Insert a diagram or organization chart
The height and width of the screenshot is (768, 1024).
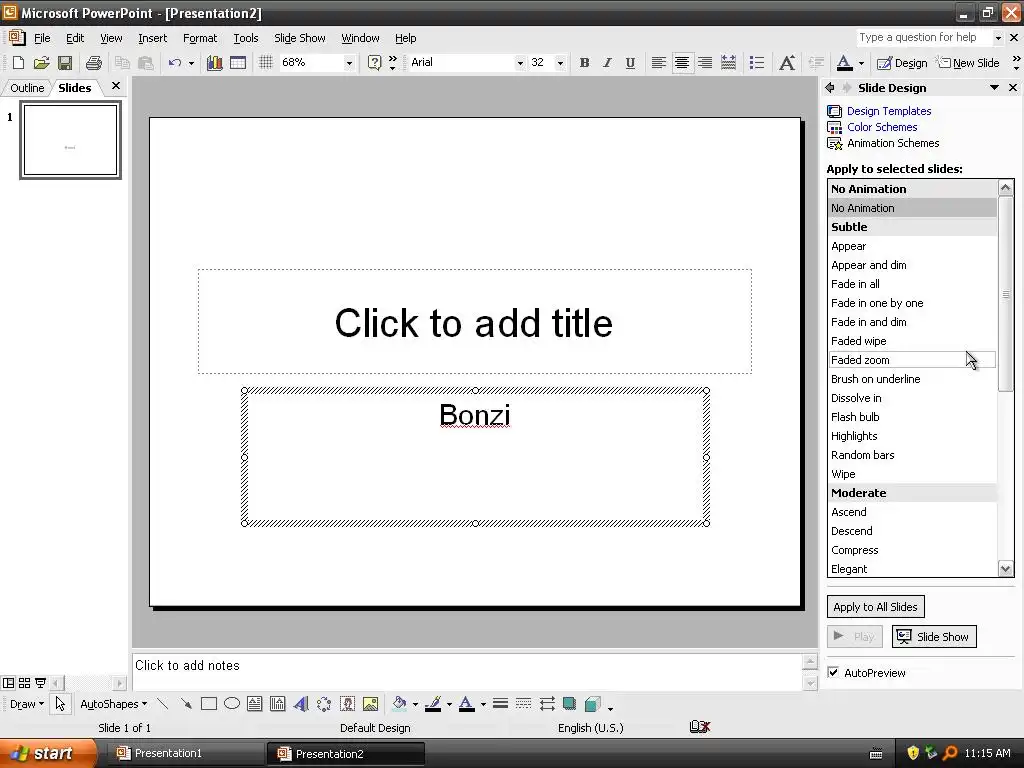click(x=324, y=704)
